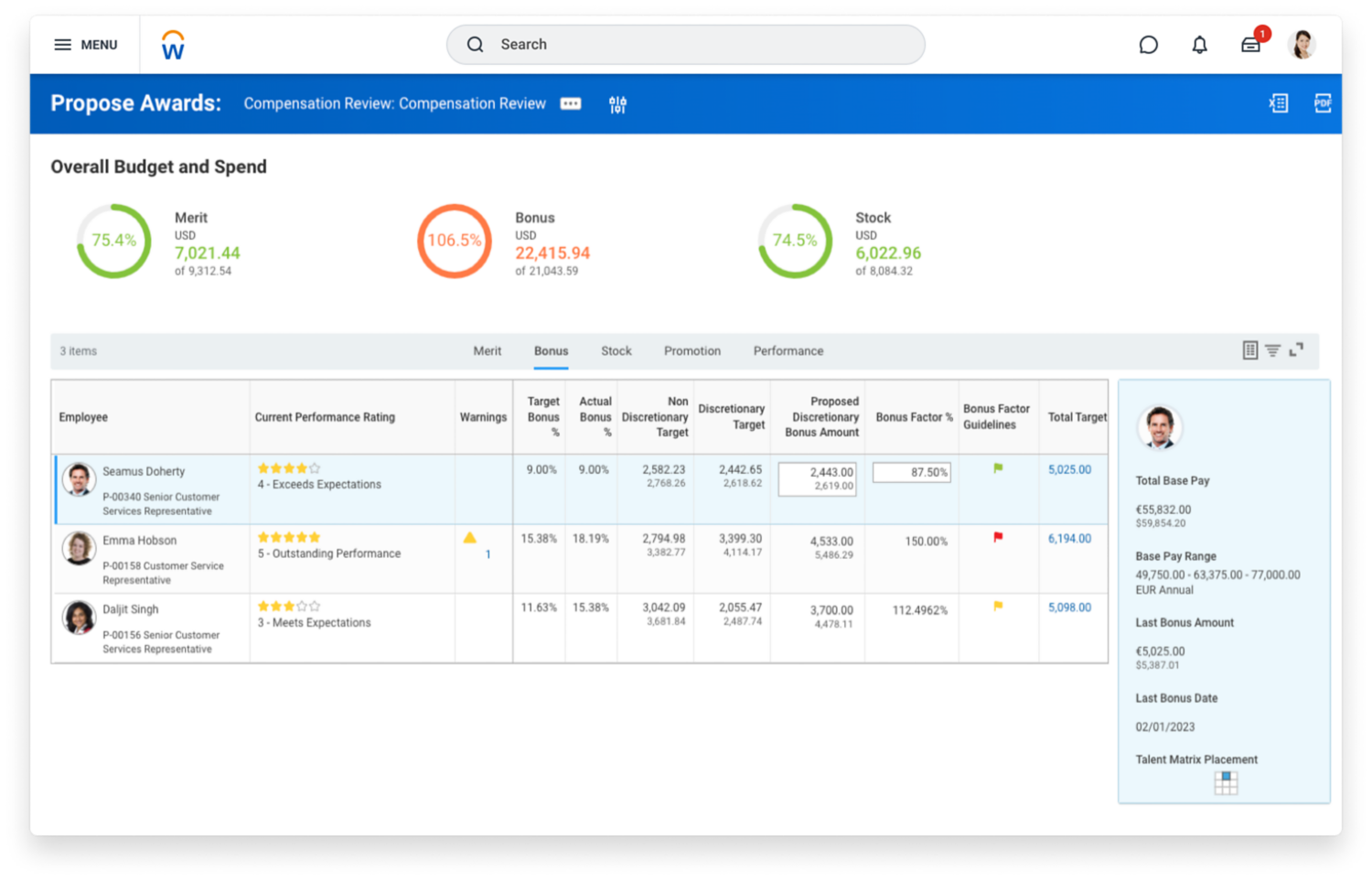This screenshot has width=1372, height=881.
Task: Open the user profile avatar menu
Action: (1301, 45)
